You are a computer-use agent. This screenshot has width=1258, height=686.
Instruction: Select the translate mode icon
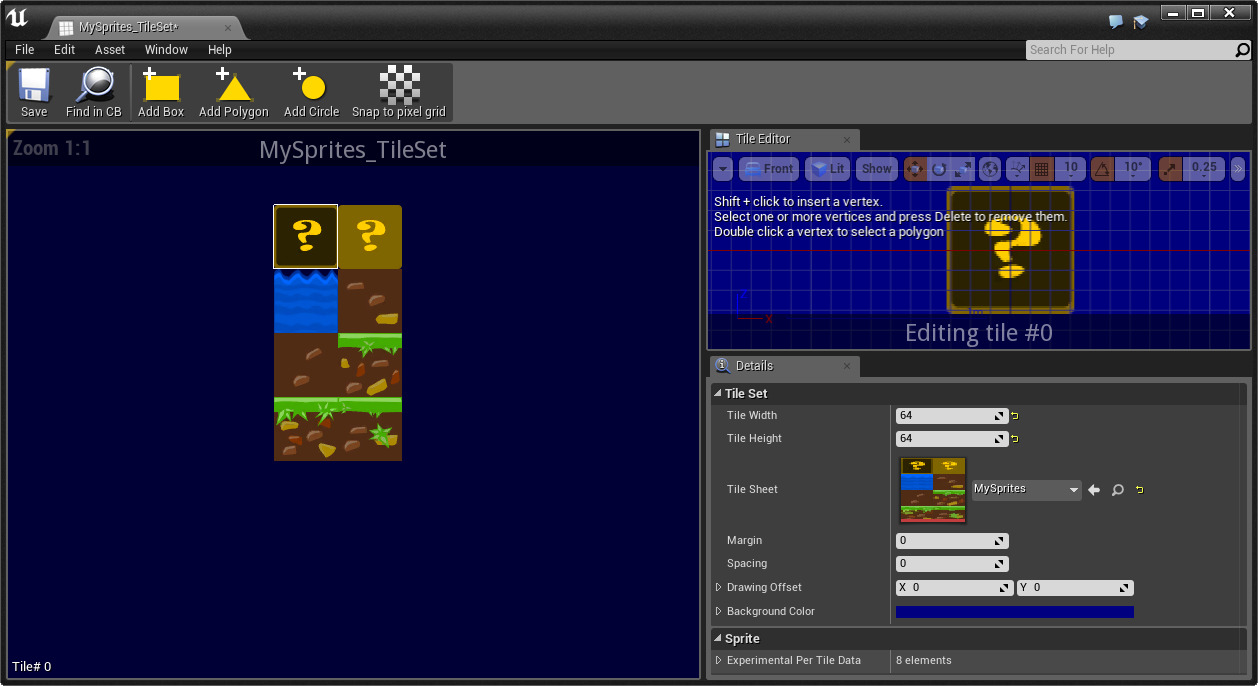tap(915, 169)
